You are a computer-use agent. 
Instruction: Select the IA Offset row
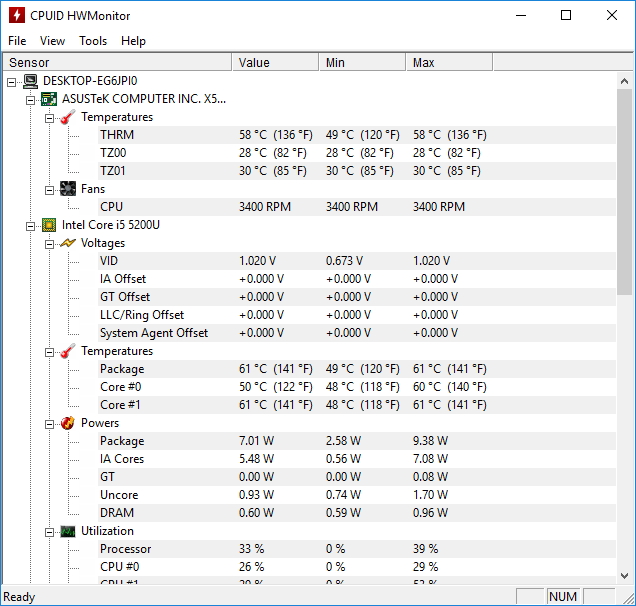click(357, 279)
